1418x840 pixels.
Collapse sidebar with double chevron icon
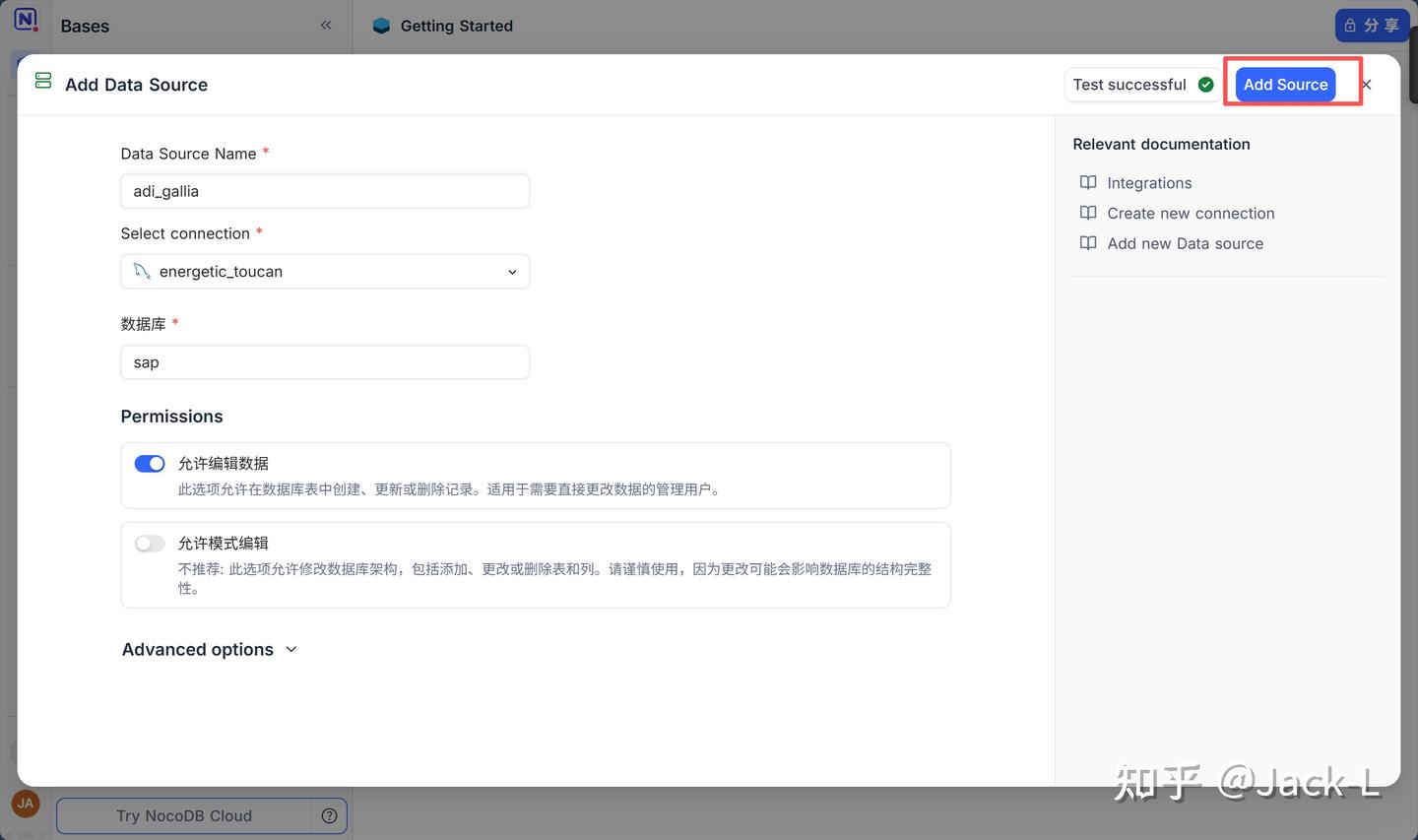pos(326,26)
